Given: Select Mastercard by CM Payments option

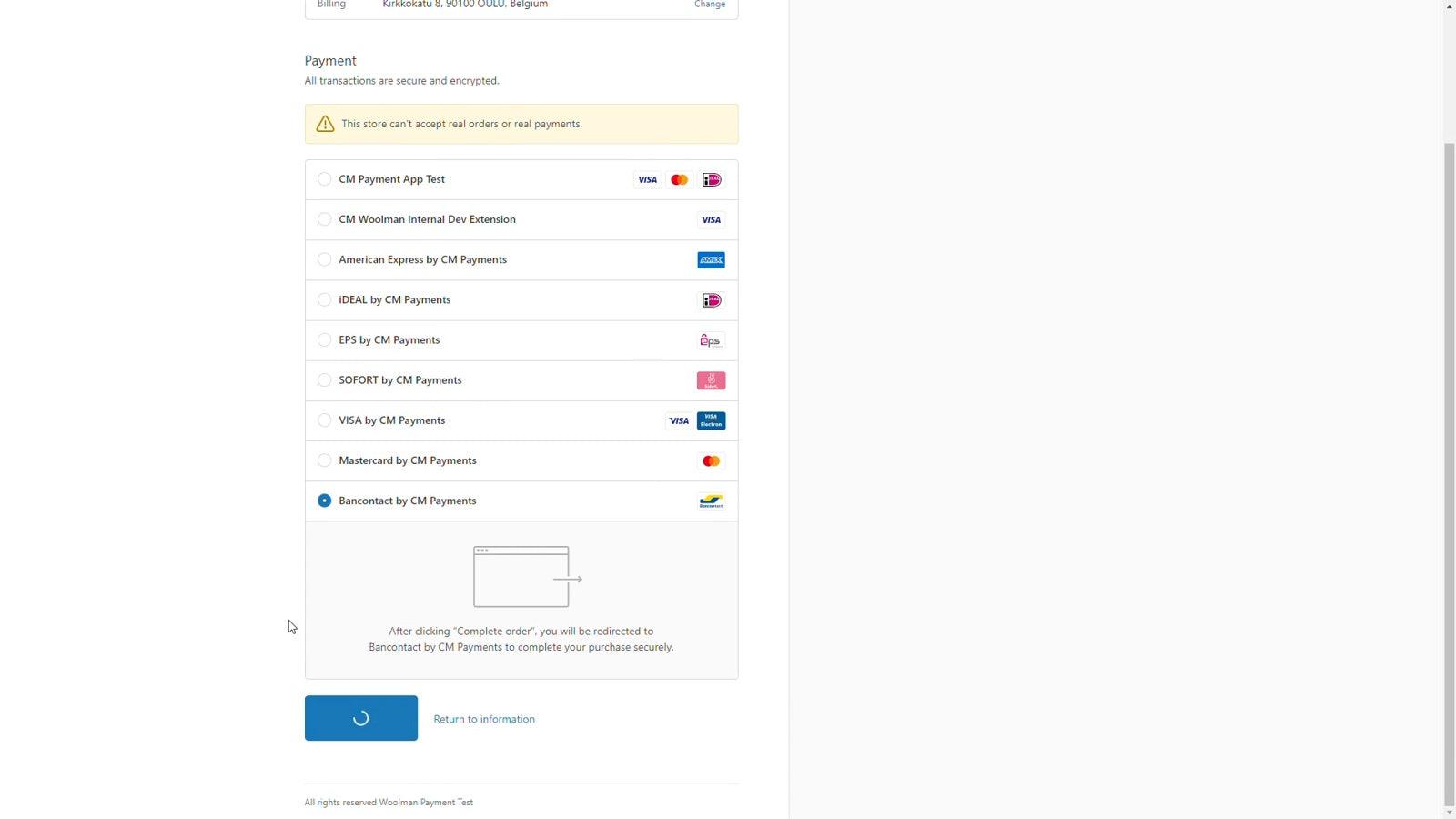Looking at the screenshot, I should [325, 460].
